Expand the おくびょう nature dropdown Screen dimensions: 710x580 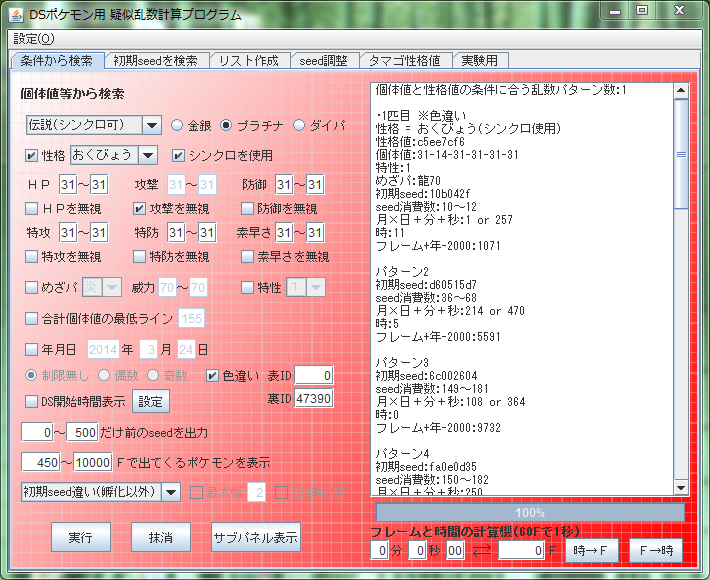pyautogui.click(x=148, y=155)
